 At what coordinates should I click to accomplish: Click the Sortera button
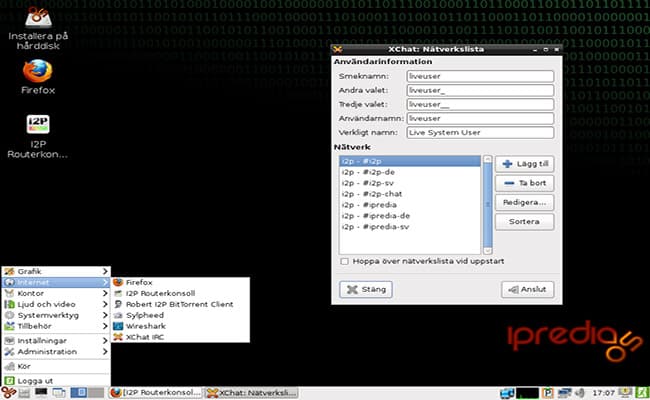tap(525, 222)
